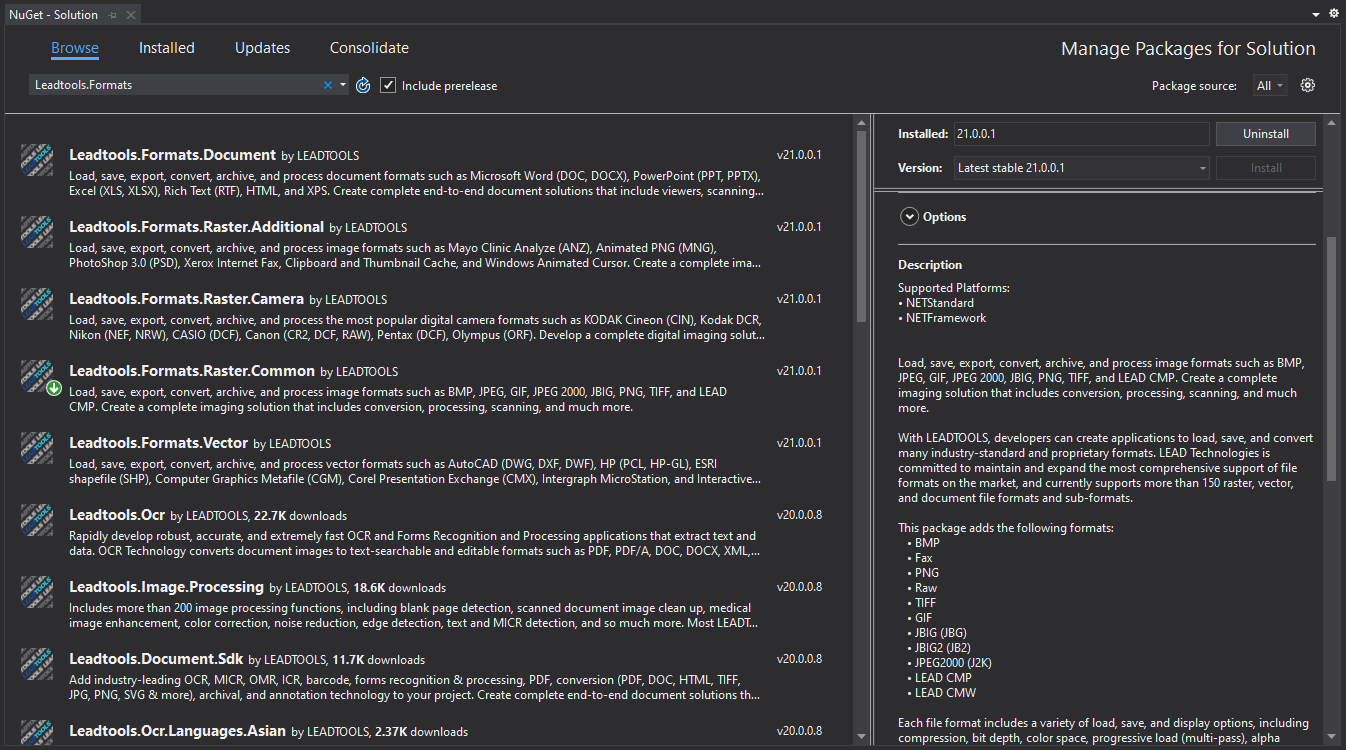Click the Leadtools.Formats.Raster.Common package icon
The image size is (1346, 750).
pos(37,376)
